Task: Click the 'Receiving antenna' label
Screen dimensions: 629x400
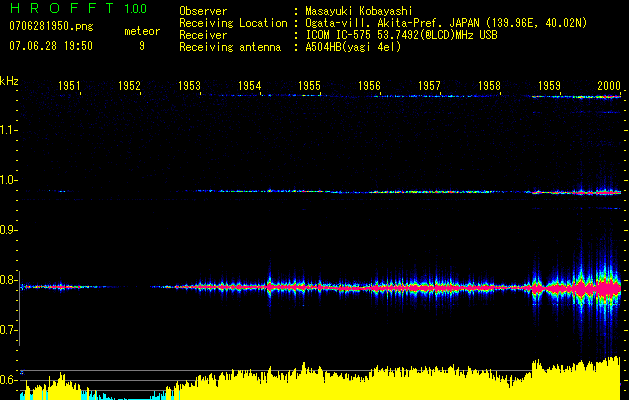Action: point(230,47)
